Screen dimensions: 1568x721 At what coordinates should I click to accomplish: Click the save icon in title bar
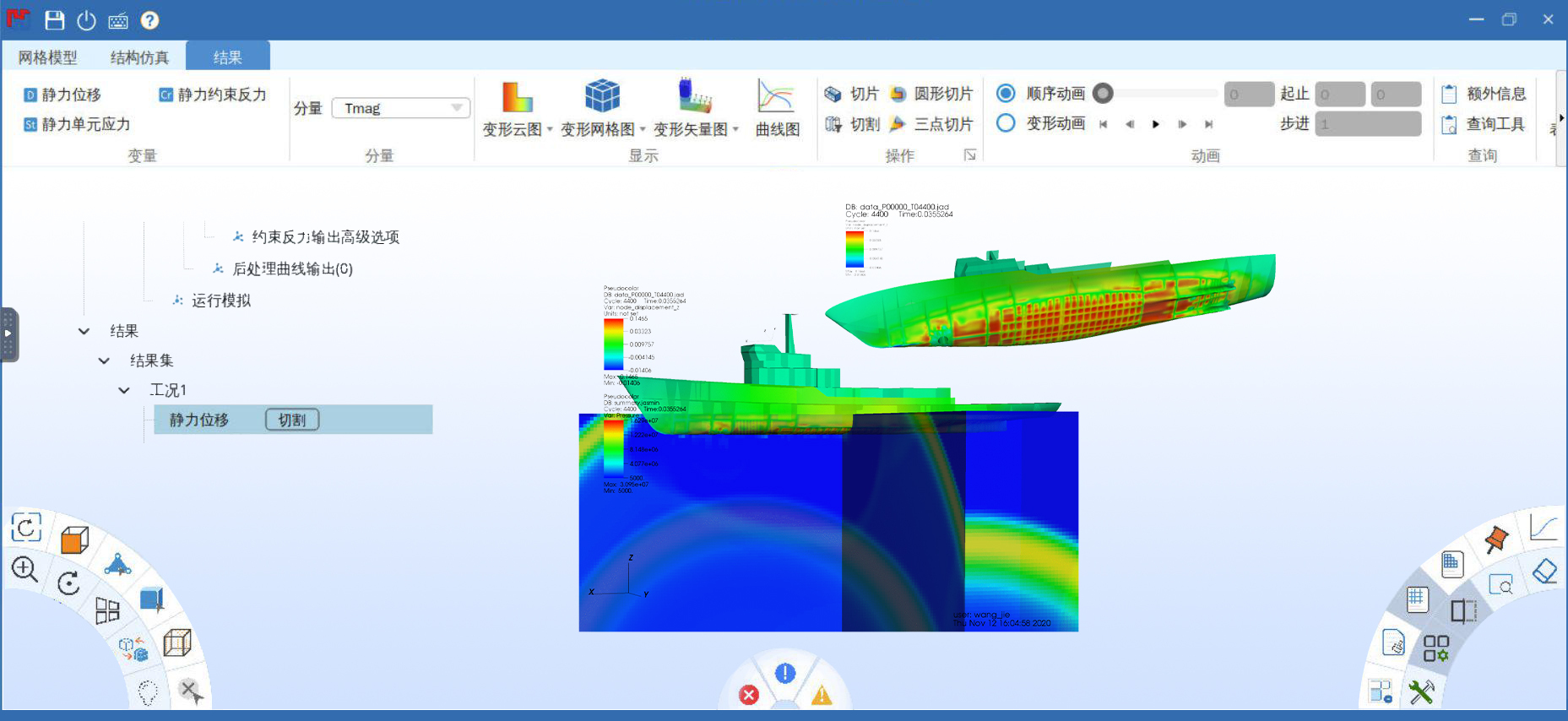click(x=55, y=20)
